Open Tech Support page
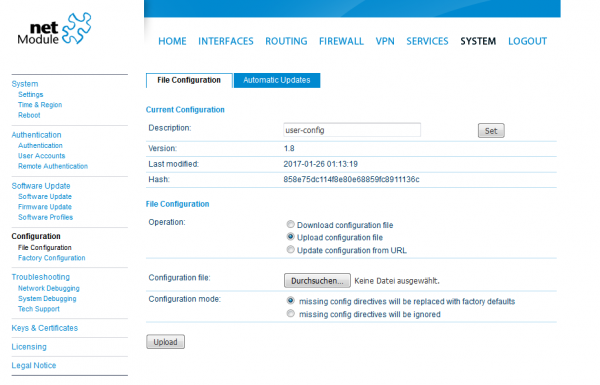The height and width of the screenshot is (385, 600). (x=39, y=309)
